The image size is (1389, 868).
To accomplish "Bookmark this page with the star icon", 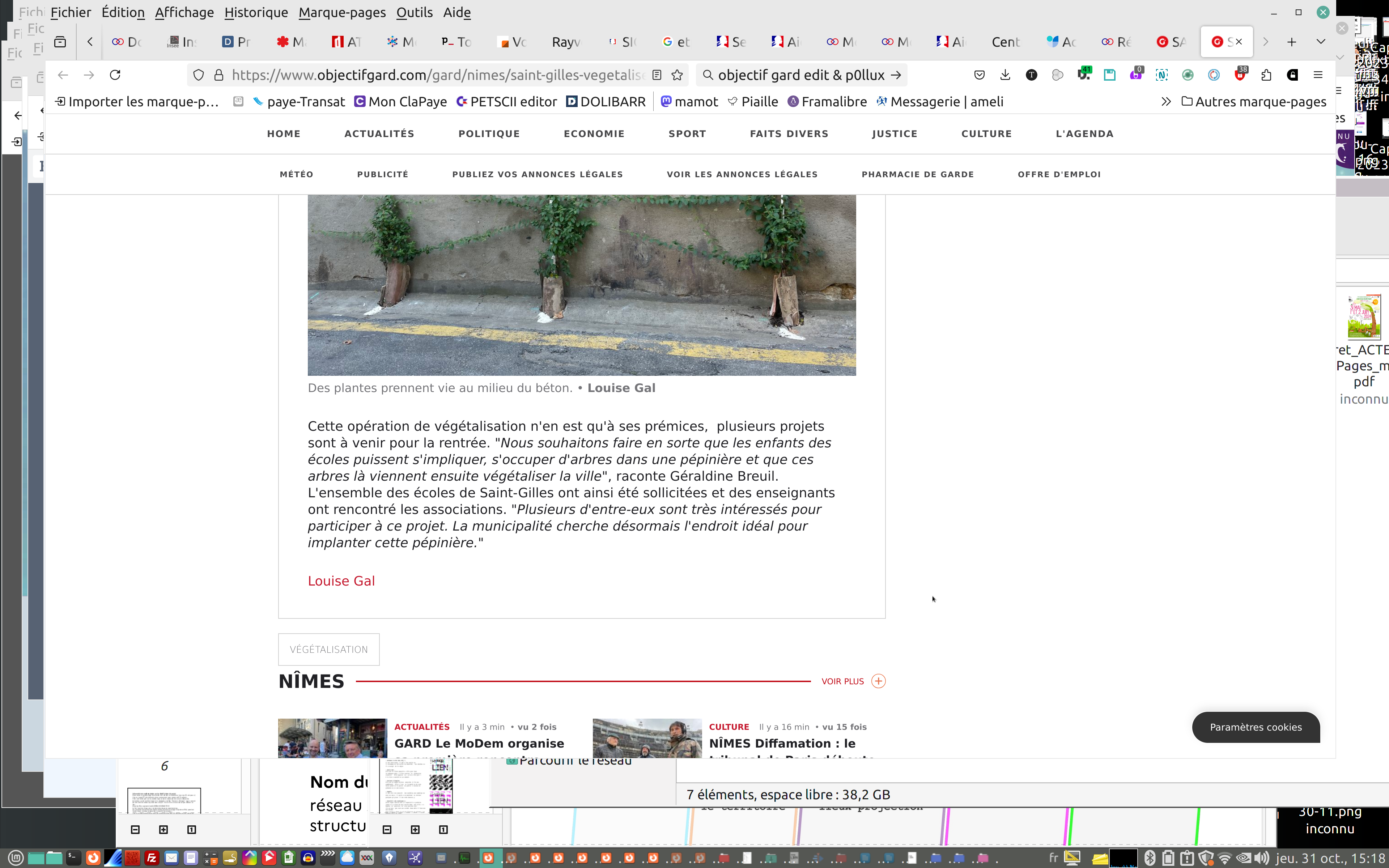I will (x=677, y=75).
